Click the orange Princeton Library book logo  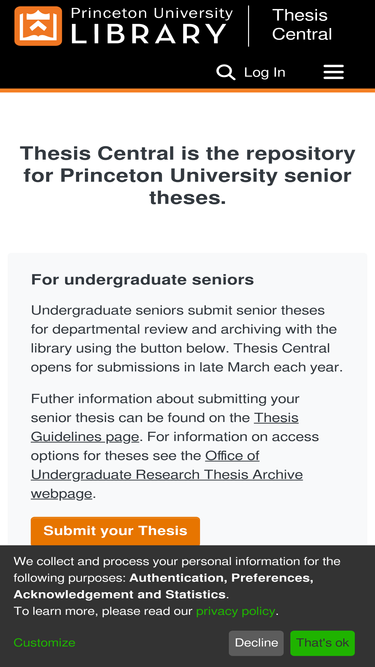38,26
